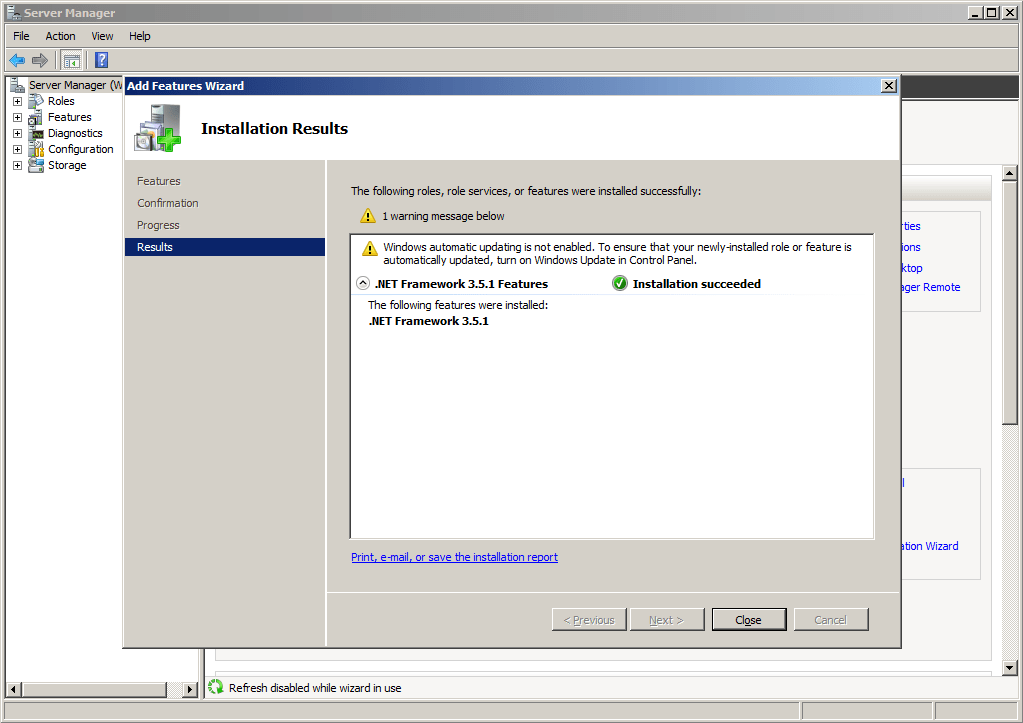The height and width of the screenshot is (723, 1023).
Task: Open Print, e-mail, or save installation report link
Action: click(x=454, y=557)
